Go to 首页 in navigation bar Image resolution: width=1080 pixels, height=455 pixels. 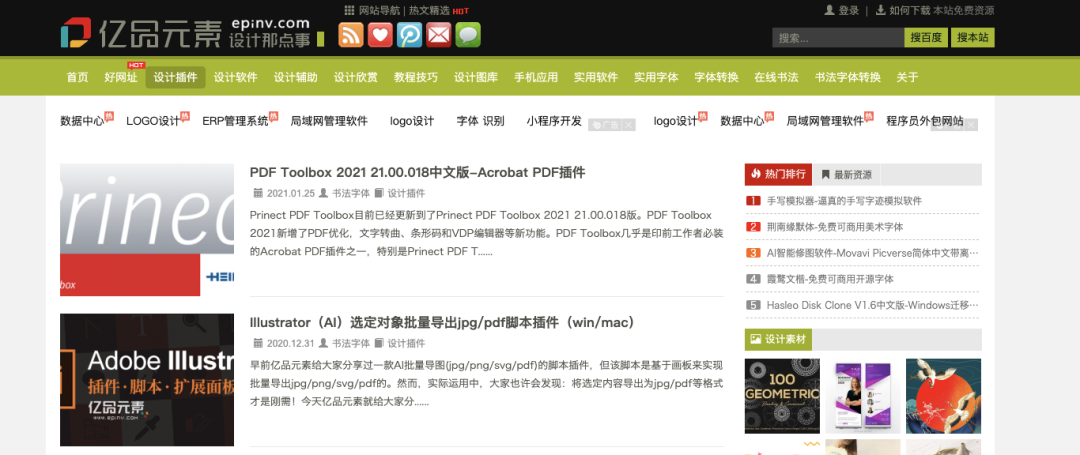pyautogui.click(x=77, y=77)
